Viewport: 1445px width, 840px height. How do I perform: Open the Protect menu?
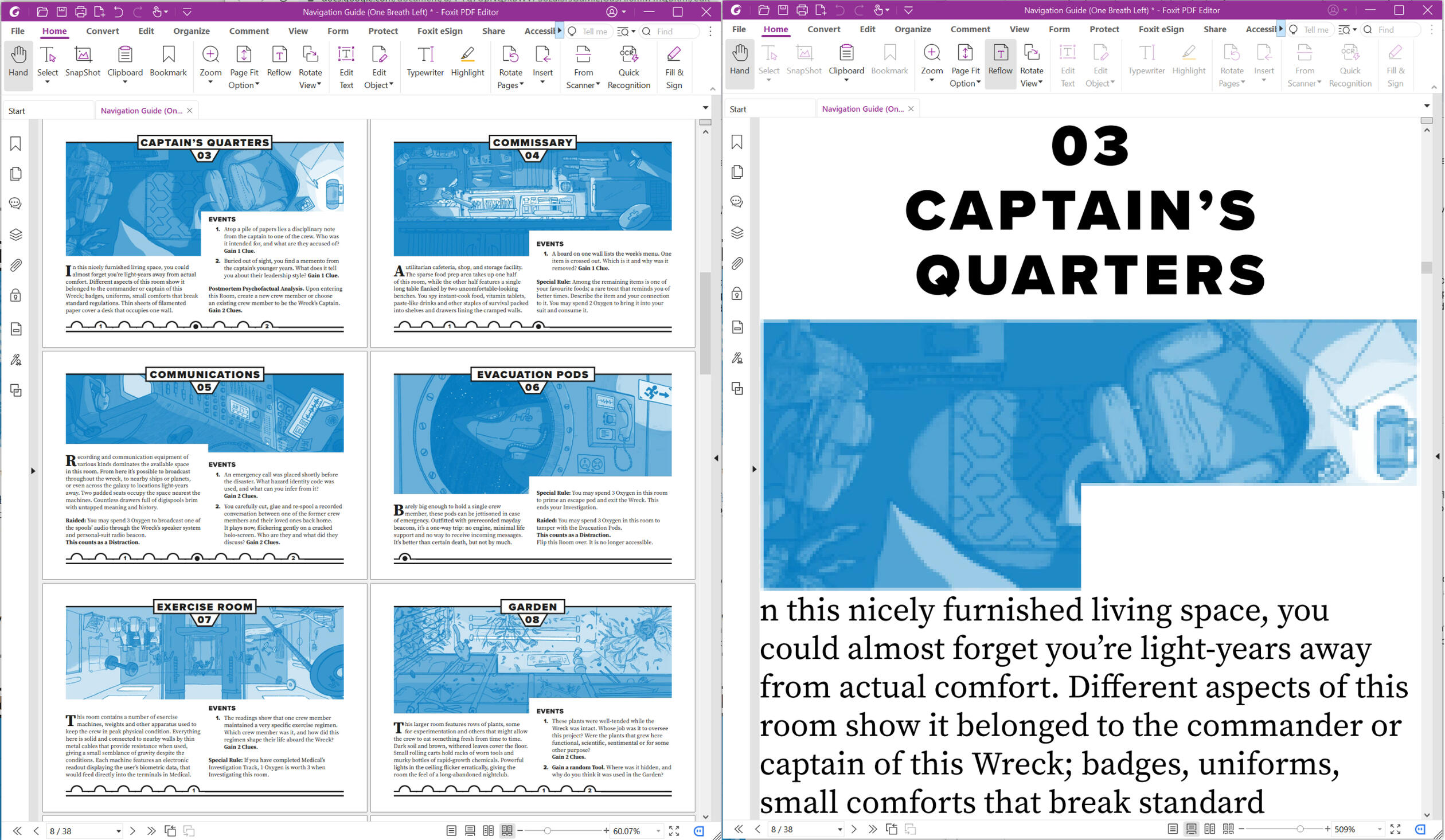click(x=382, y=31)
